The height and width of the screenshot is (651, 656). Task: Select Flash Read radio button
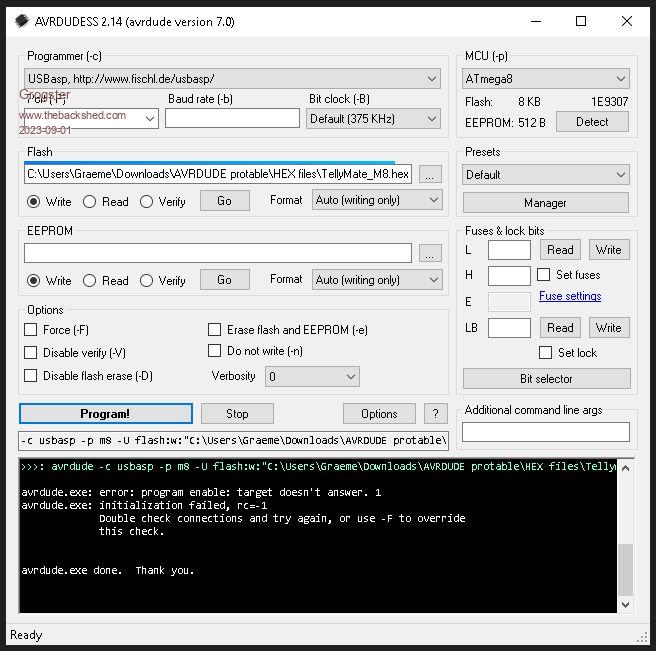point(90,201)
